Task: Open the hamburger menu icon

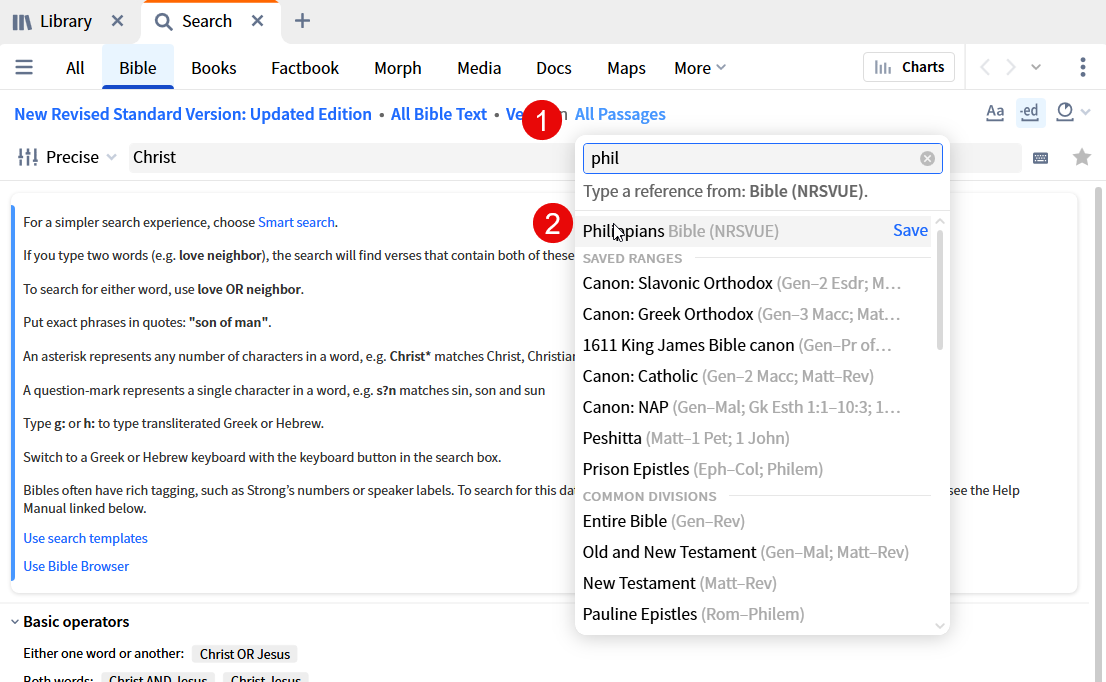Action: [x=24, y=68]
